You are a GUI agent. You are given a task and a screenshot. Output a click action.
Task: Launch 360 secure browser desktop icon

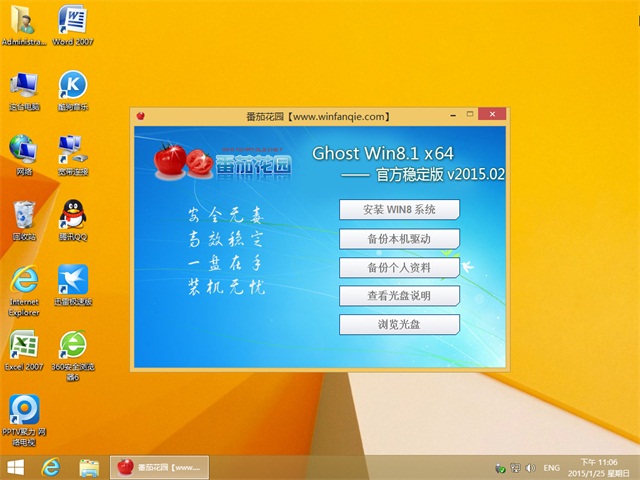[x=72, y=346]
